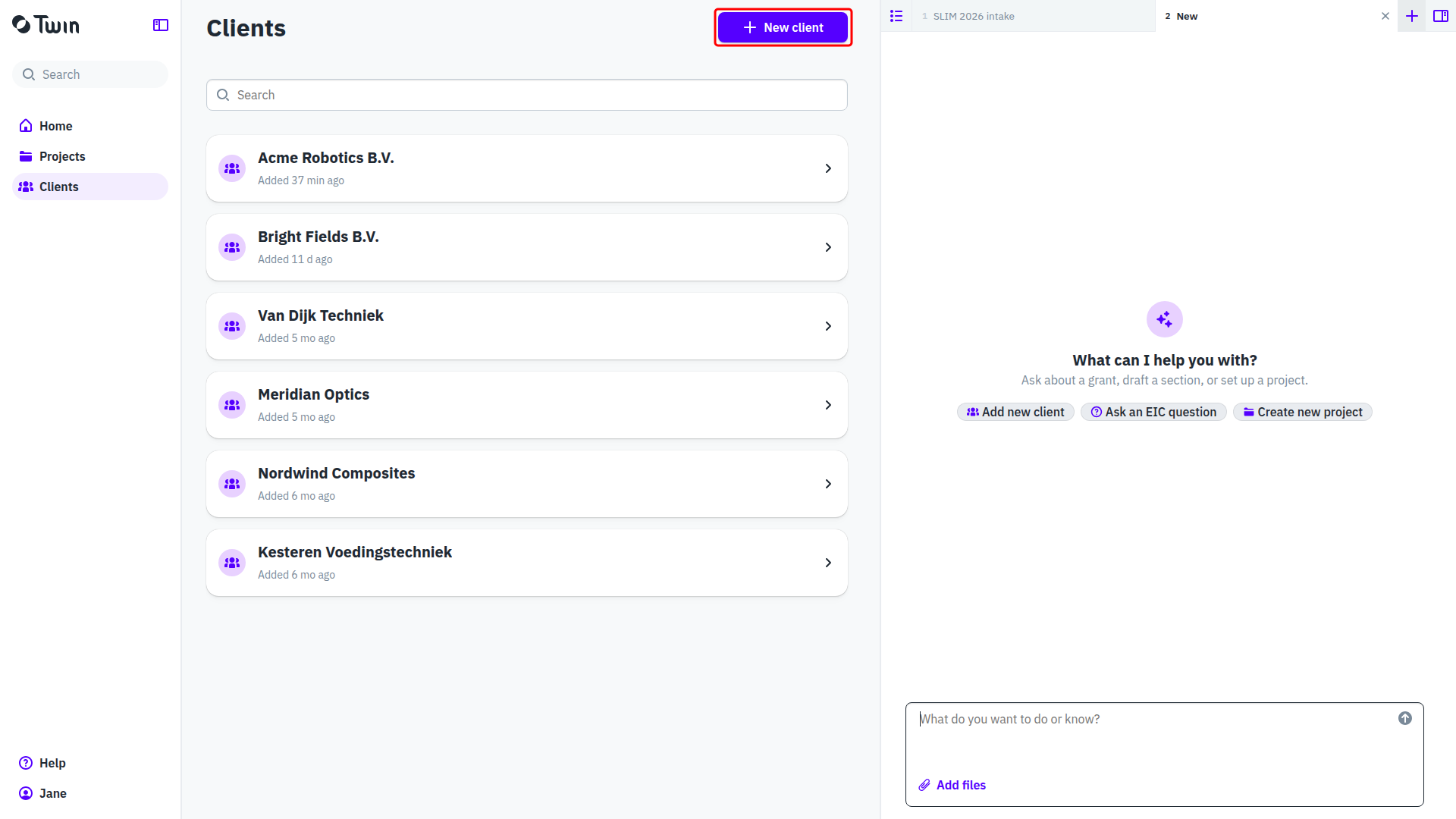The width and height of the screenshot is (1456, 819).
Task: Click the sparkle assistant icon
Action: [1165, 319]
